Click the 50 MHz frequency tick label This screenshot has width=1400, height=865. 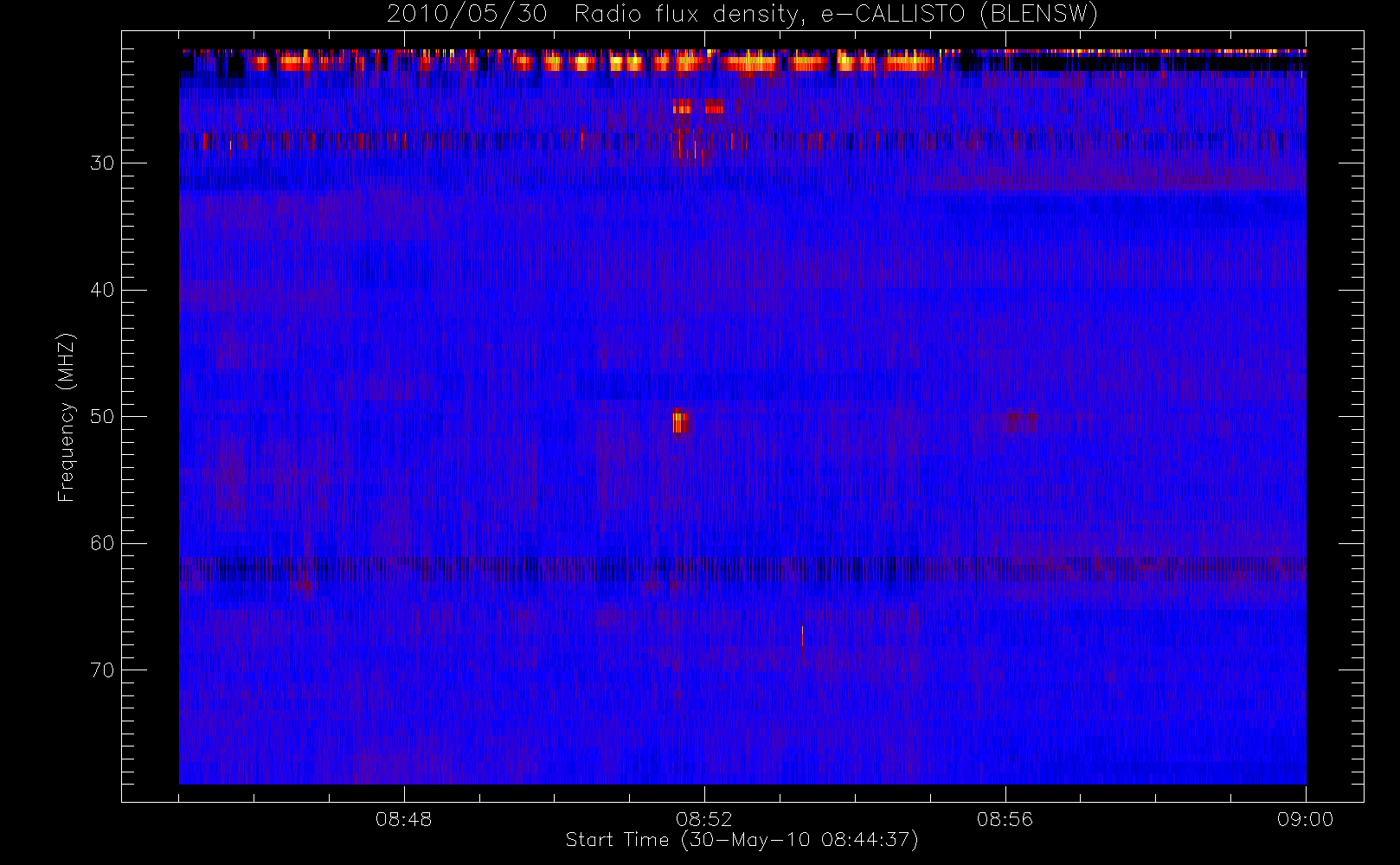pos(102,417)
